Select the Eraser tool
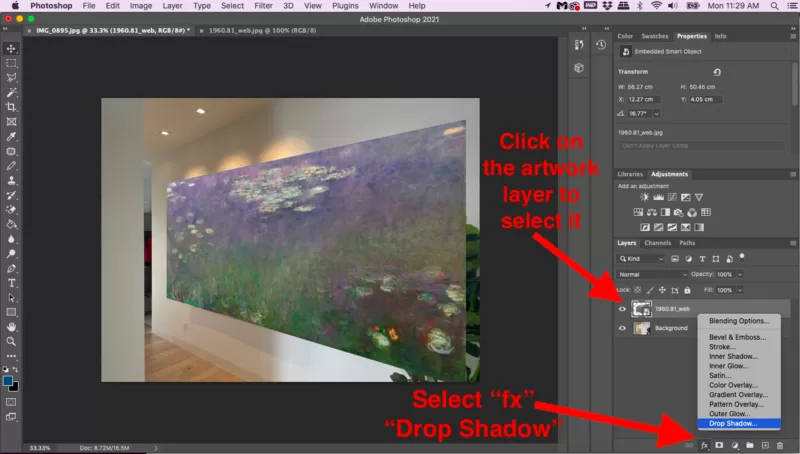This screenshot has width=800, height=454. pyautogui.click(x=11, y=210)
